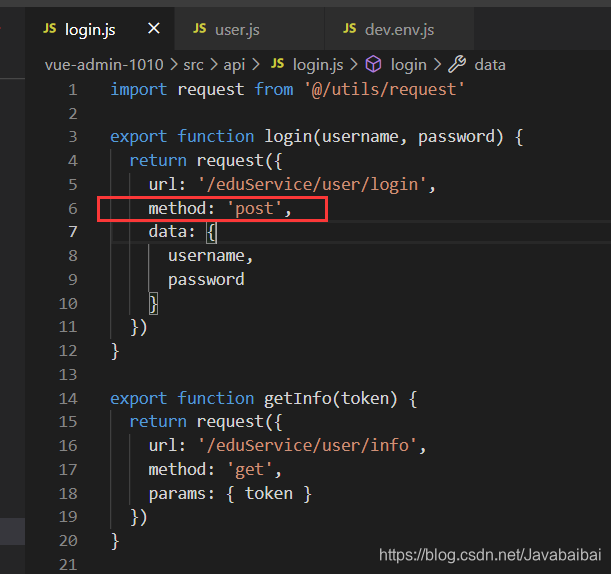Click the 'import' keyword on line 1
The width and height of the screenshot is (611, 574).
[139, 90]
